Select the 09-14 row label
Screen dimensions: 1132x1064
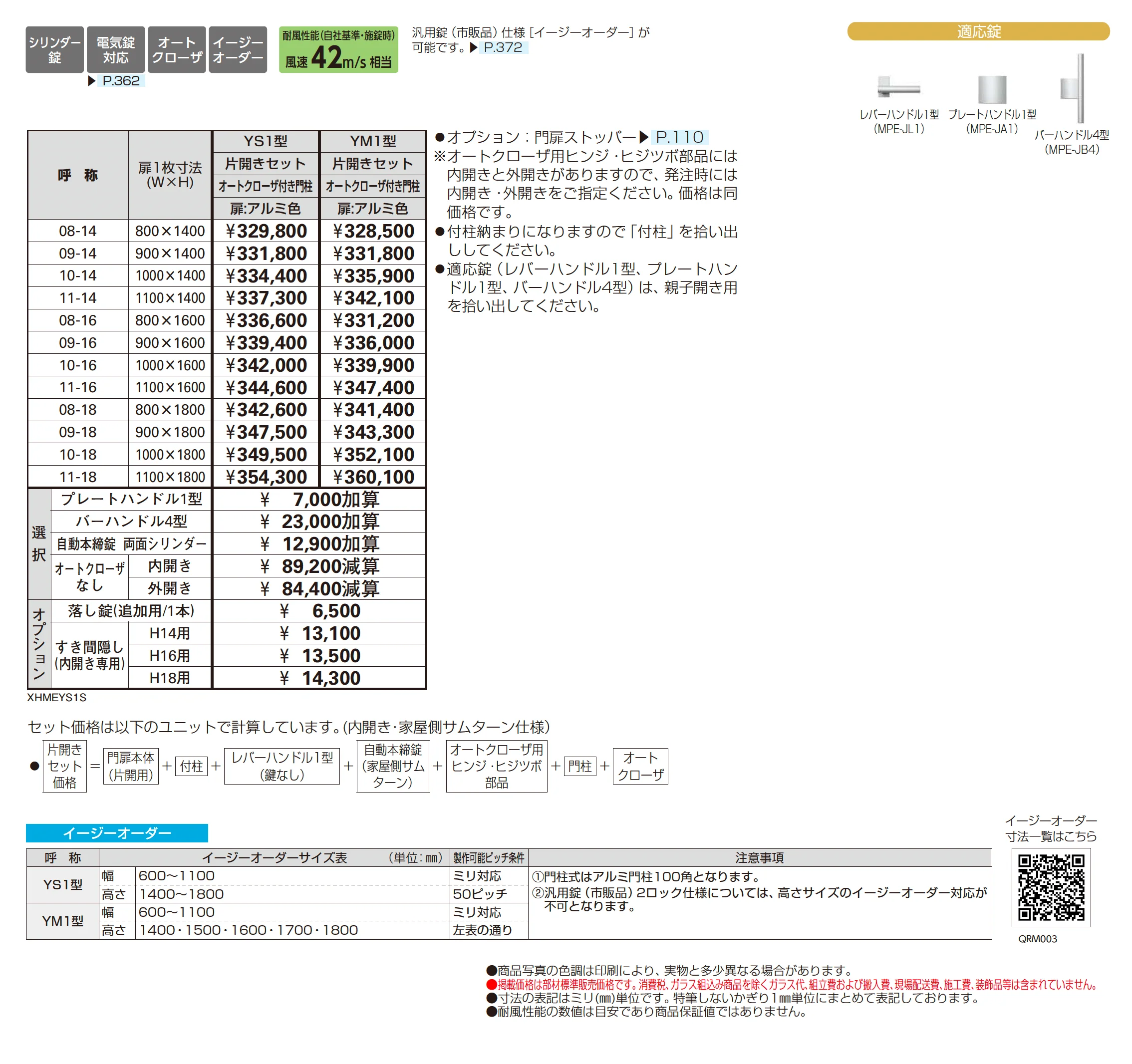click(x=78, y=254)
